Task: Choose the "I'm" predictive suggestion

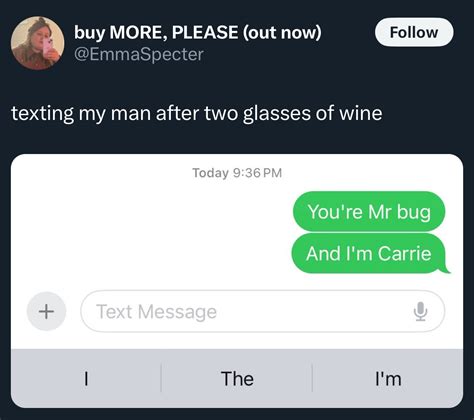Action: coord(388,379)
